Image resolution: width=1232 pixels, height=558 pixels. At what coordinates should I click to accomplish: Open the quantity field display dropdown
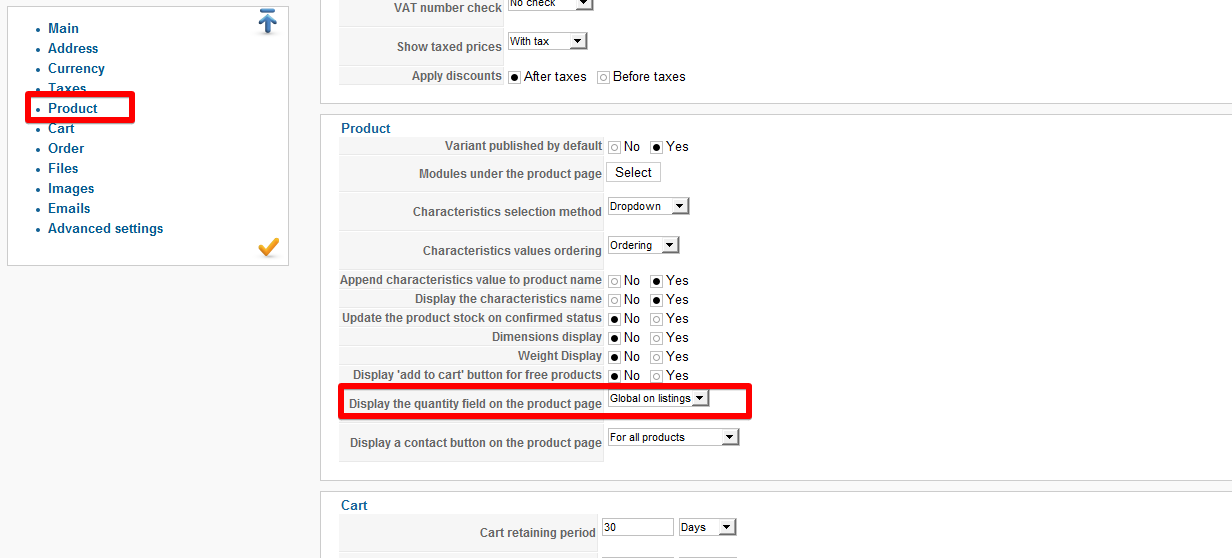pyautogui.click(x=658, y=398)
